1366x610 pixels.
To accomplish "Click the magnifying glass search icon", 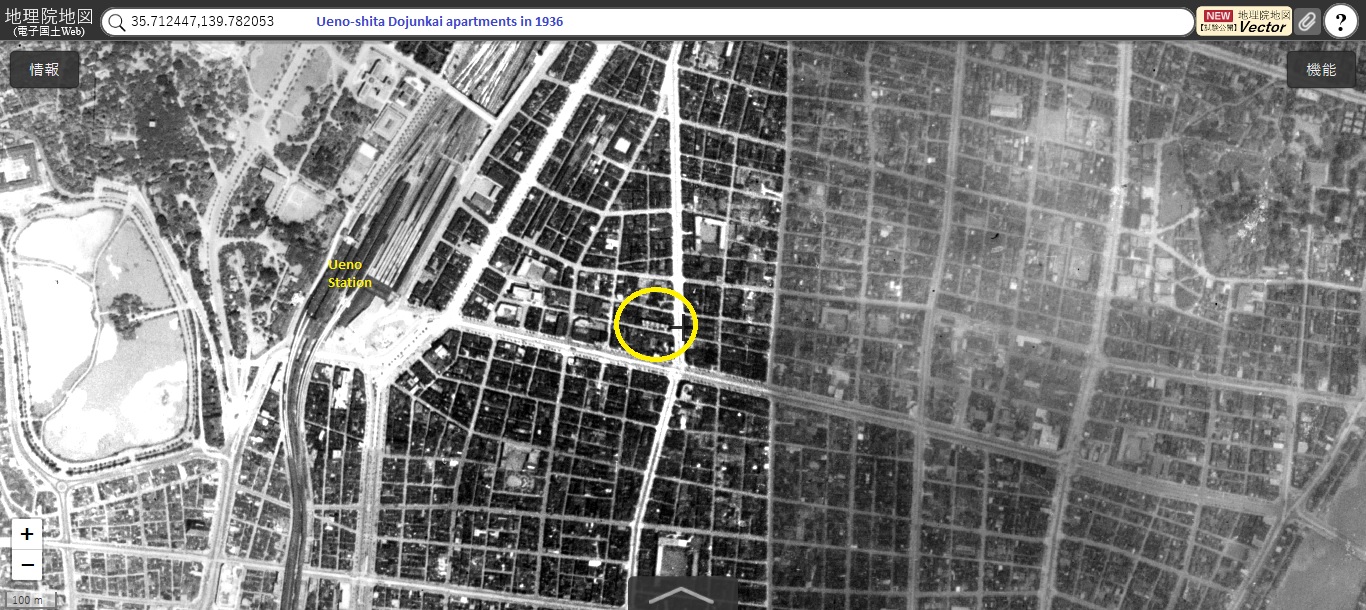I will [x=116, y=22].
